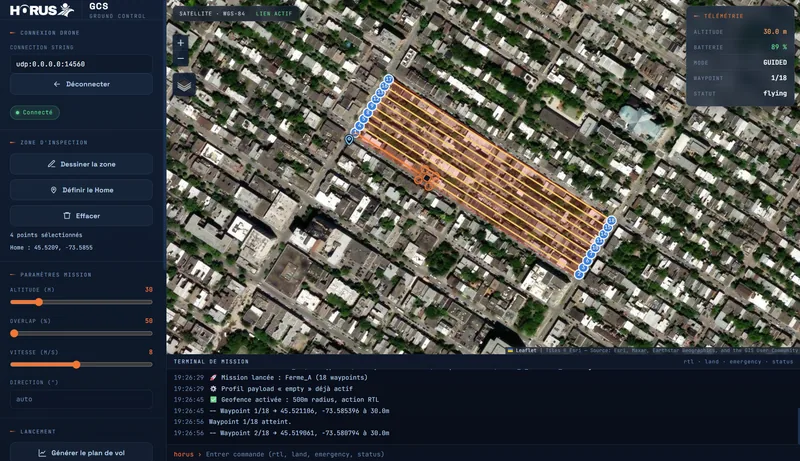800x461 pixels.
Task: Open the map layers selector
Action: [184, 85]
